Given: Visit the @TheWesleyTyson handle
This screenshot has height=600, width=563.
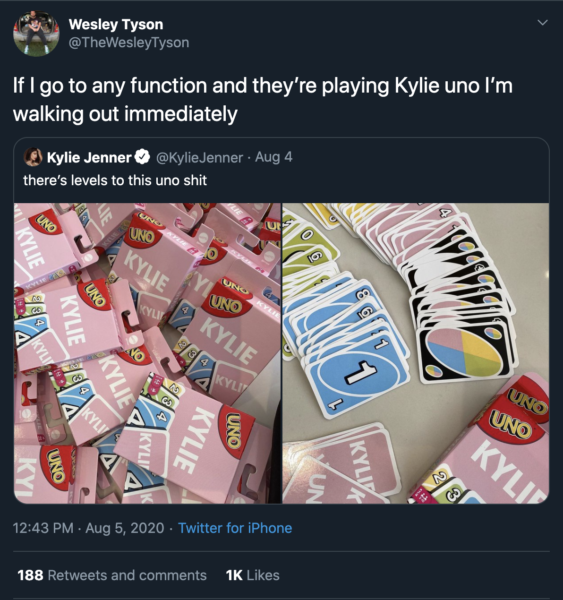Looking at the screenshot, I should click(129, 42).
